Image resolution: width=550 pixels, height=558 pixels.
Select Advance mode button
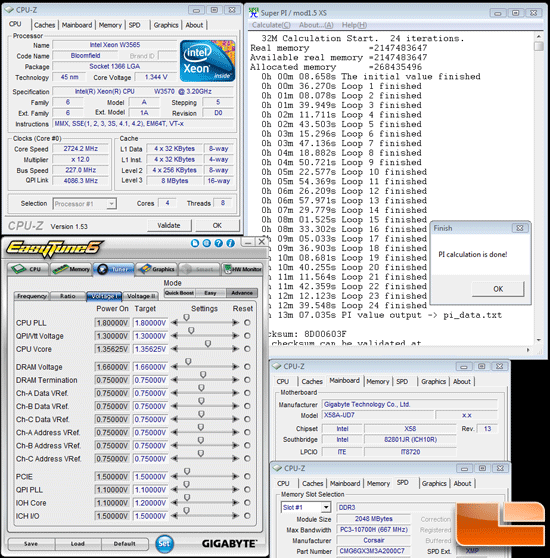pyautogui.click(x=242, y=293)
